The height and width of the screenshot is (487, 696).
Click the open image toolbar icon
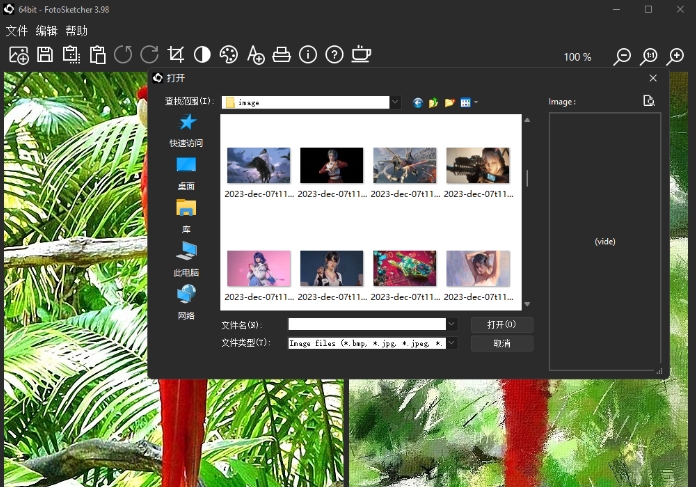pos(18,56)
